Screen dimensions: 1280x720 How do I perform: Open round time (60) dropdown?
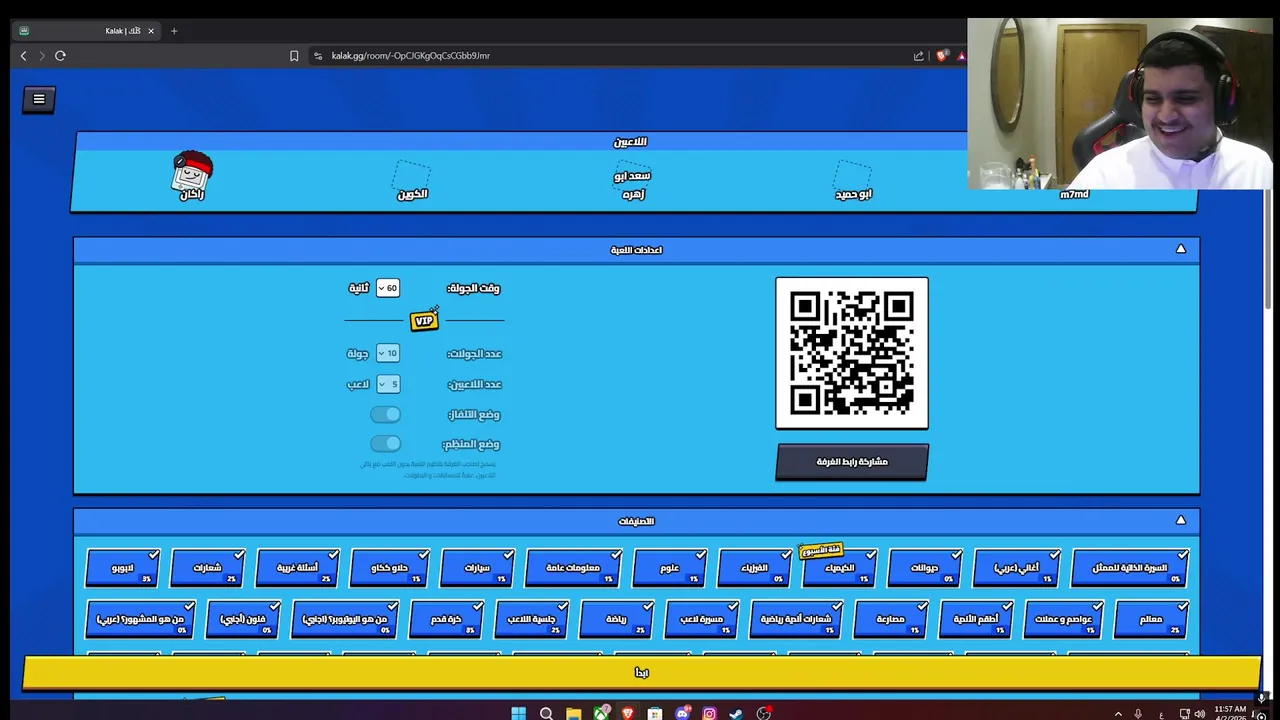[388, 288]
